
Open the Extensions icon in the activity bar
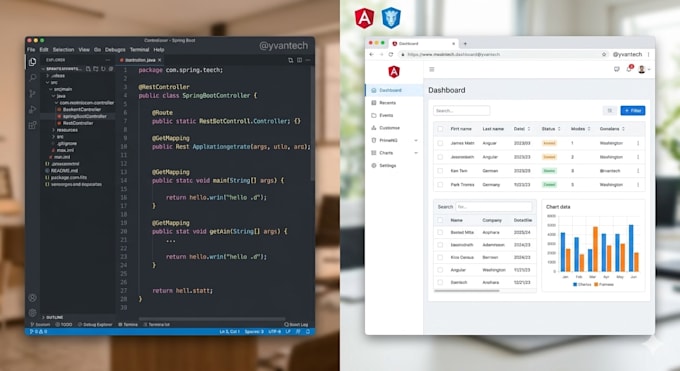(32, 125)
